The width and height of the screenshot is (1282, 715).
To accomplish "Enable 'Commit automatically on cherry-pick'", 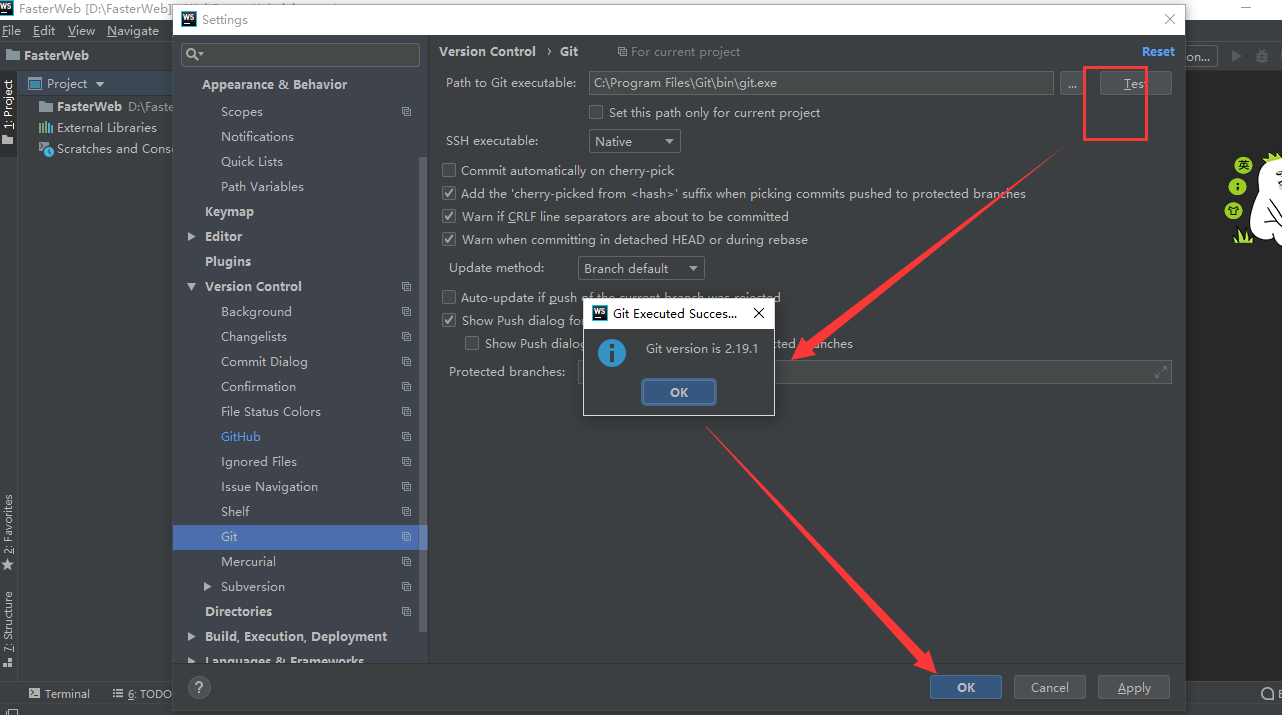I will pyautogui.click(x=449, y=170).
